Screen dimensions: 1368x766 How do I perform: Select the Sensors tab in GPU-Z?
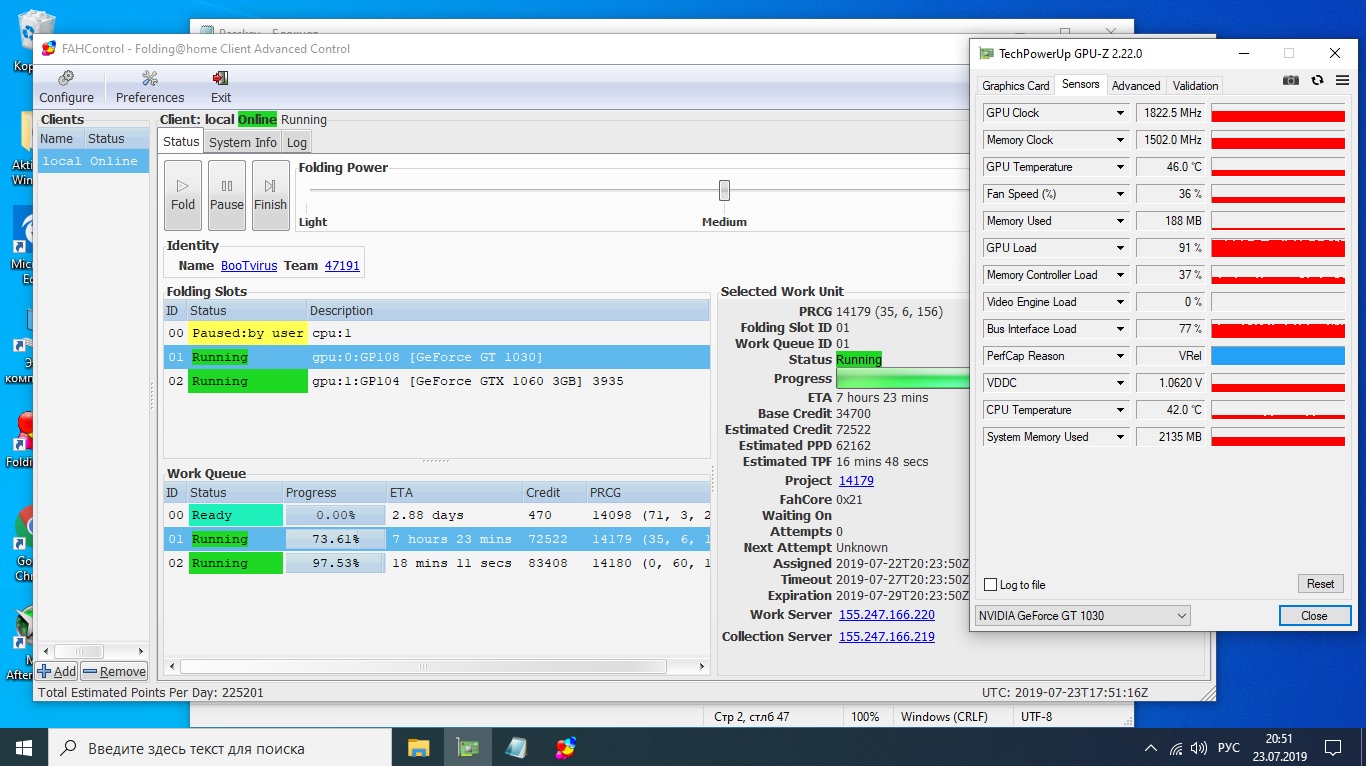[1081, 85]
